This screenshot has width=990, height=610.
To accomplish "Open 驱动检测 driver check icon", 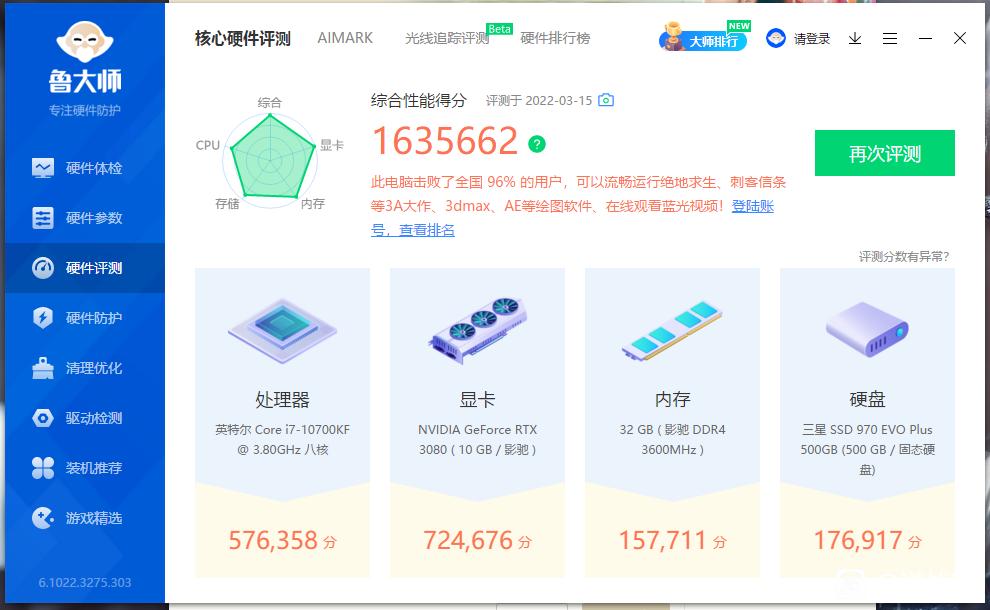I will click(43, 418).
